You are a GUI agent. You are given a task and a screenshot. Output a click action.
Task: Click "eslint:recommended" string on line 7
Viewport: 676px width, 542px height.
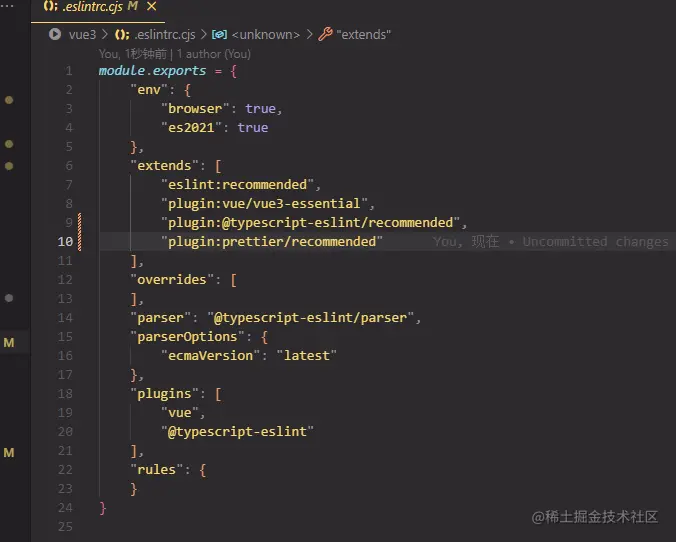238,185
